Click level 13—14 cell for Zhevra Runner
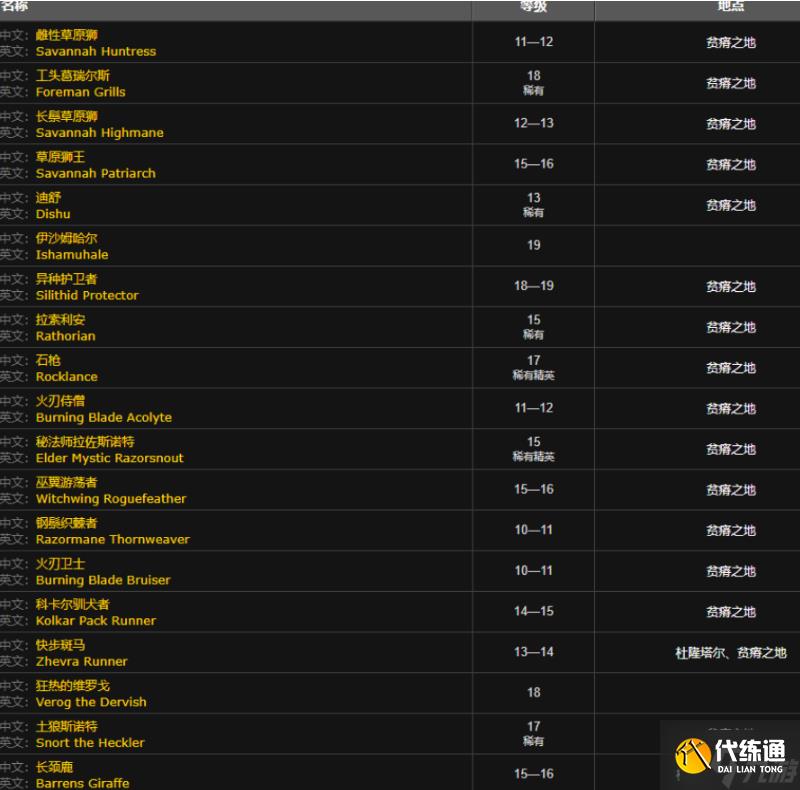 534,652
